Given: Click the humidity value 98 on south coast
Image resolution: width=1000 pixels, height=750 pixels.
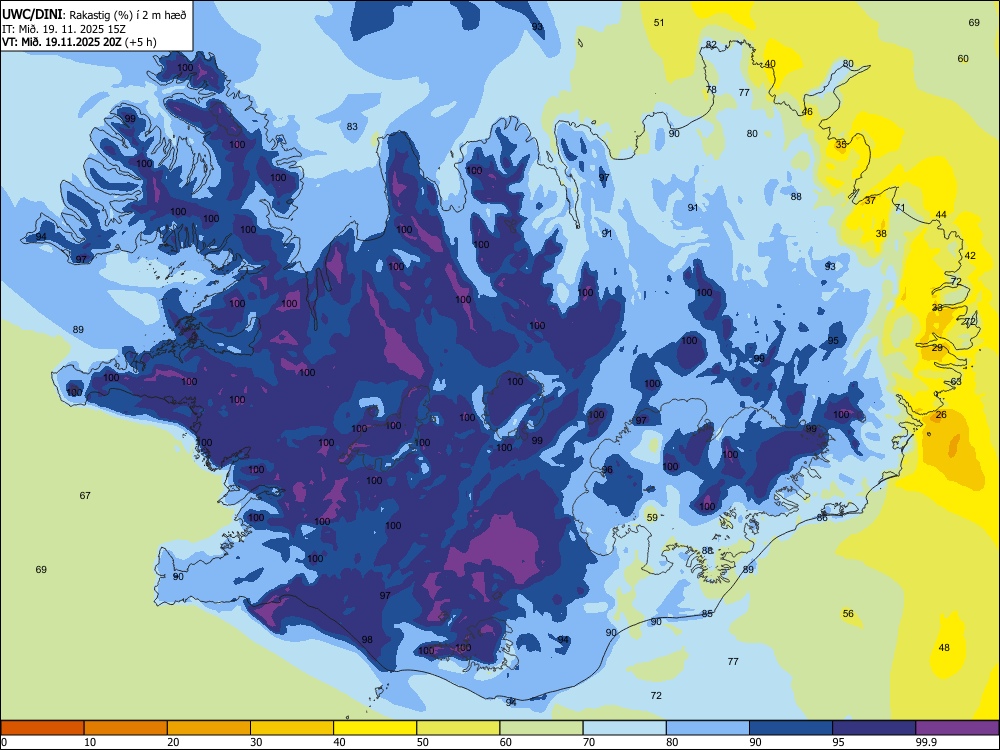Looking at the screenshot, I should click(367, 640).
